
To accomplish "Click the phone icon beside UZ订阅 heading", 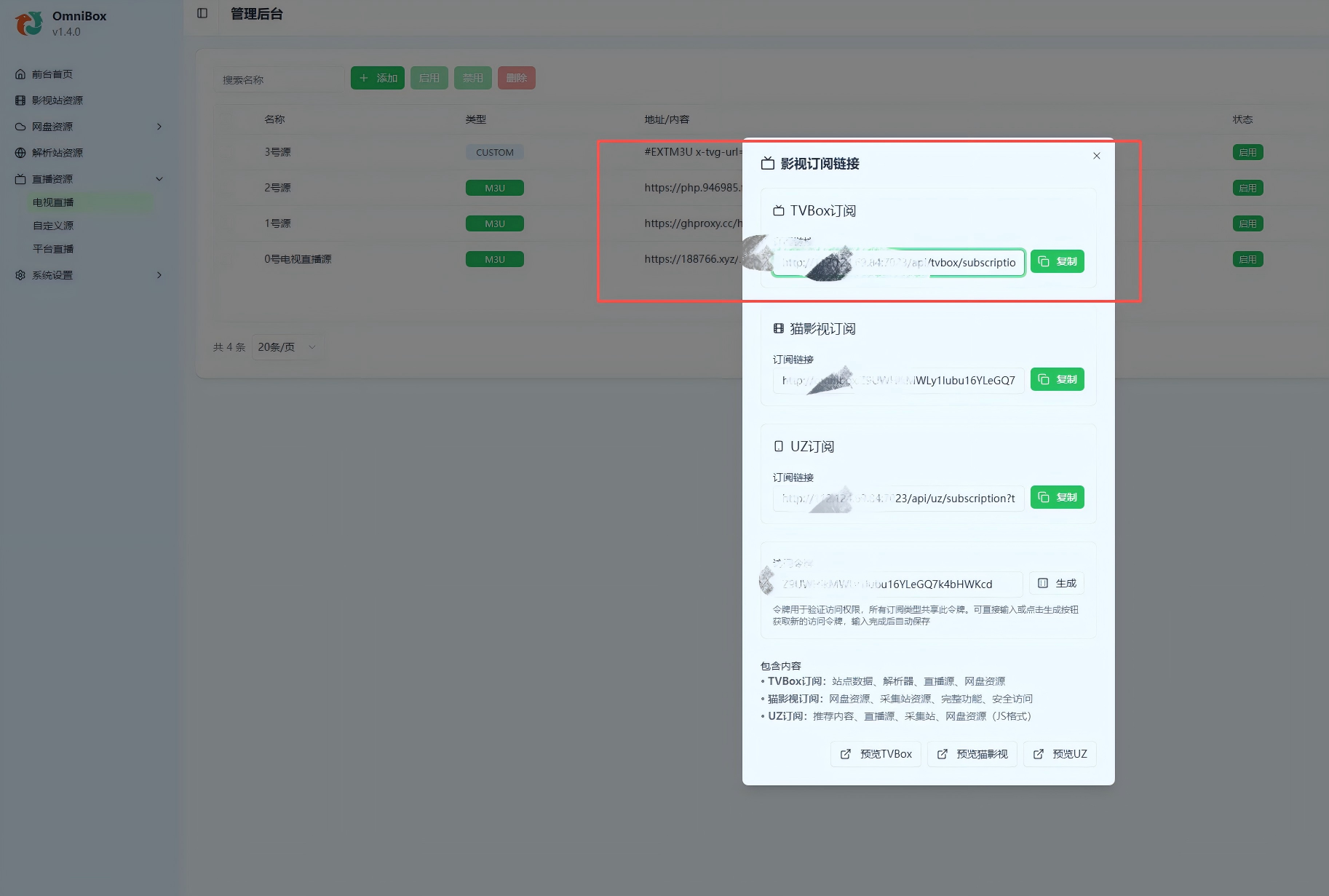I will click(779, 446).
